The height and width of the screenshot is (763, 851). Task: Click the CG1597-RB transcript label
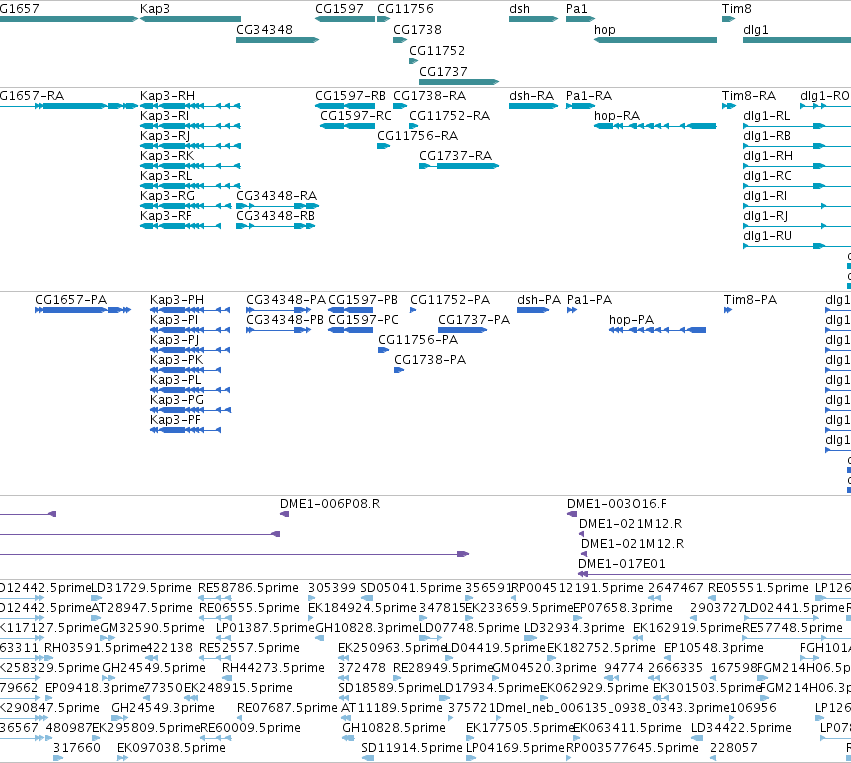click(351, 96)
